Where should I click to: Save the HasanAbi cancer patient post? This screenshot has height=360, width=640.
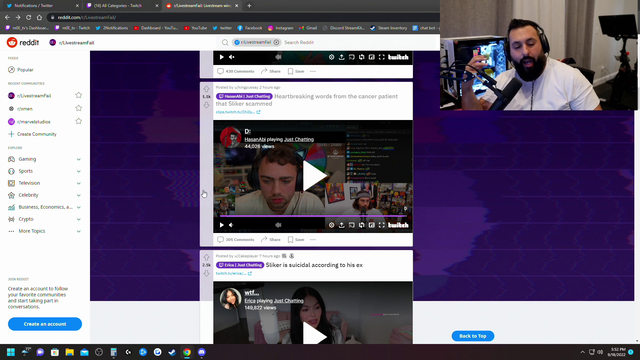296,240
